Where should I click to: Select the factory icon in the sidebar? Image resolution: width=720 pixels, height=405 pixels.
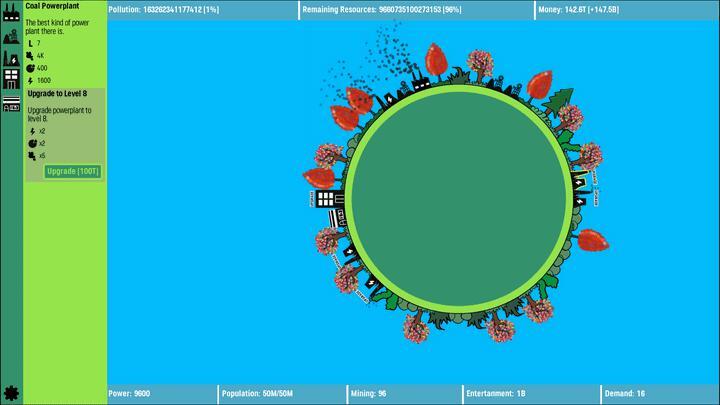pos(11,11)
